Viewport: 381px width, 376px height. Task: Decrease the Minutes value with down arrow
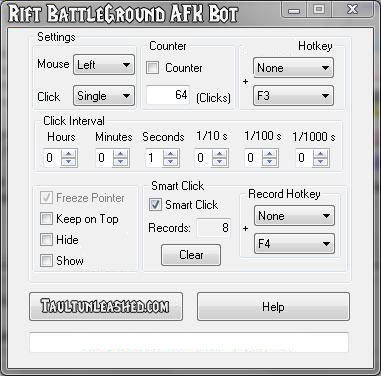tap(121, 162)
